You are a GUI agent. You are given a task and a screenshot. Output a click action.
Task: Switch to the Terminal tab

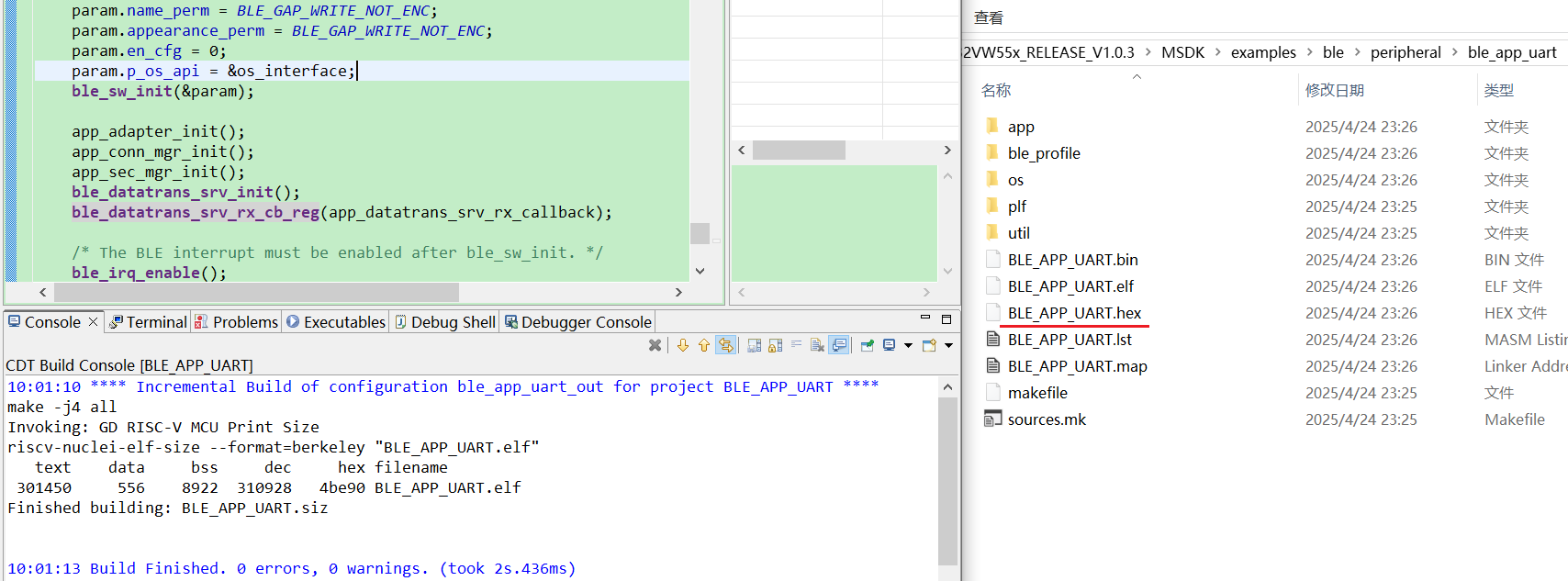pyautogui.click(x=149, y=322)
